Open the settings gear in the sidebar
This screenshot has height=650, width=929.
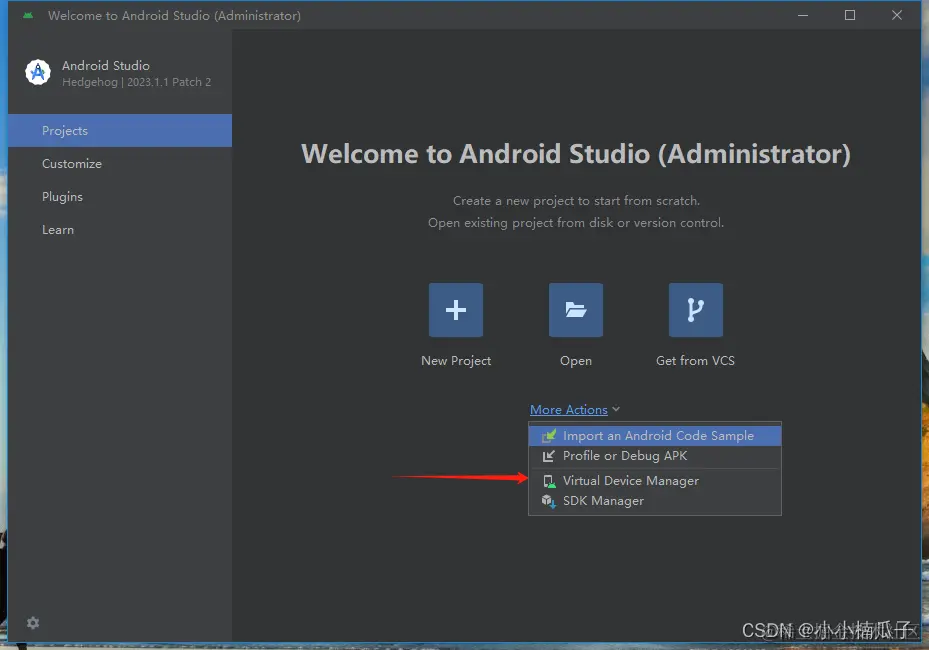(33, 623)
